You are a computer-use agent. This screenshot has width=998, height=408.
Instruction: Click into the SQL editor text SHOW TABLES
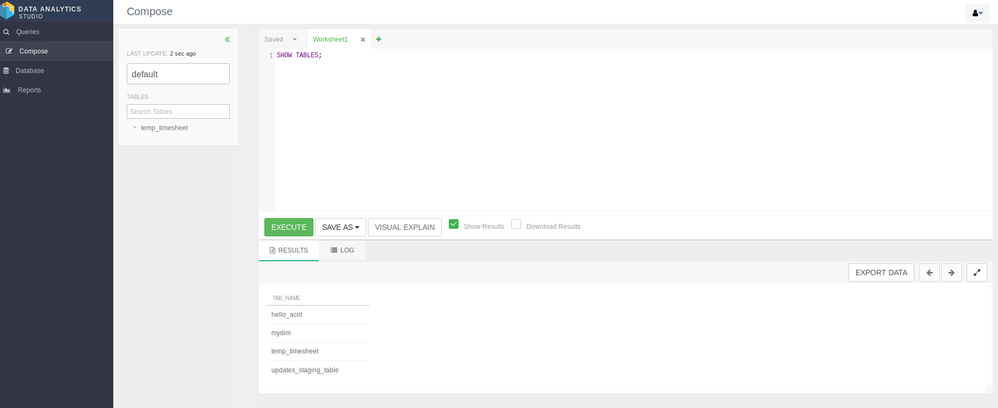click(x=299, y=55)
